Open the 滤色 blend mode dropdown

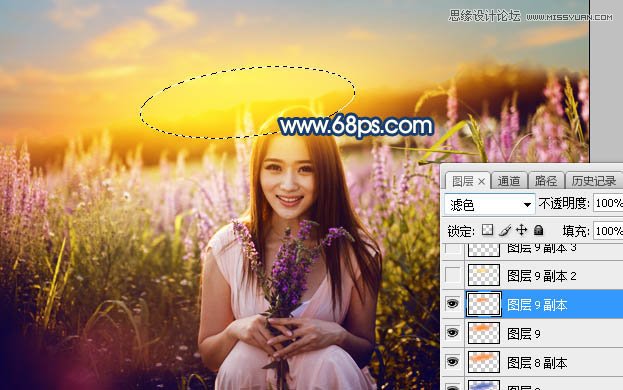pyautogui.click(x=490, y=205)
